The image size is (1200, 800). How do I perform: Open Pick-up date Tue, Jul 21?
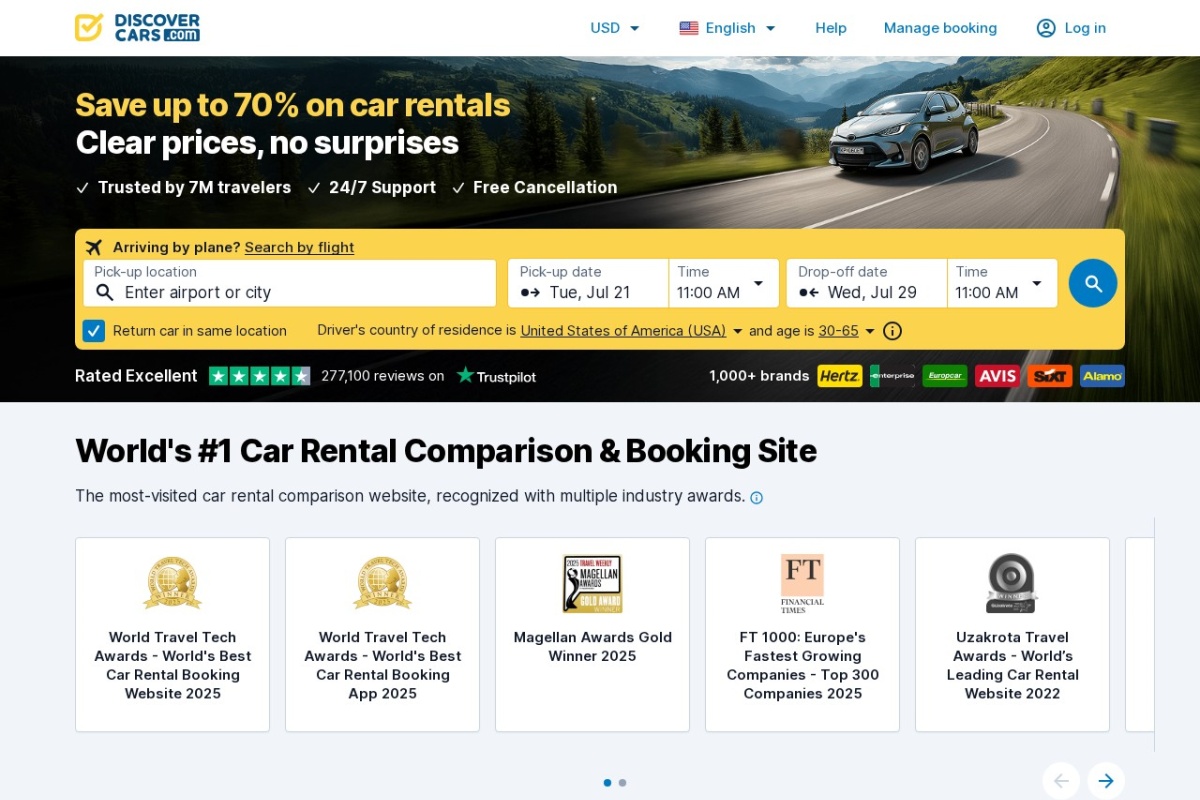[x=588, y=283]
